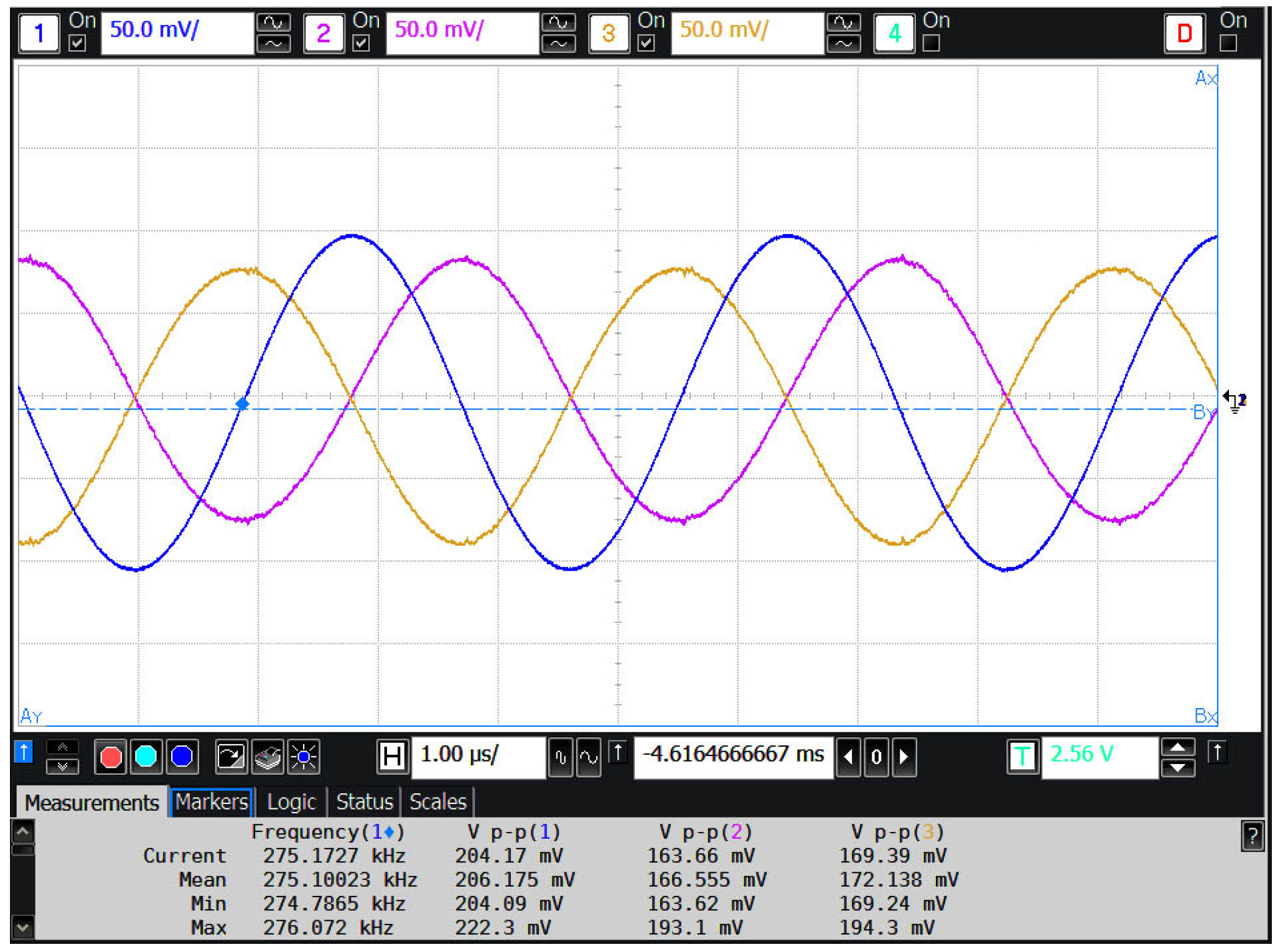
Task: Uncheck the channel 1 On checkbox
Action: tap(77, 43)
